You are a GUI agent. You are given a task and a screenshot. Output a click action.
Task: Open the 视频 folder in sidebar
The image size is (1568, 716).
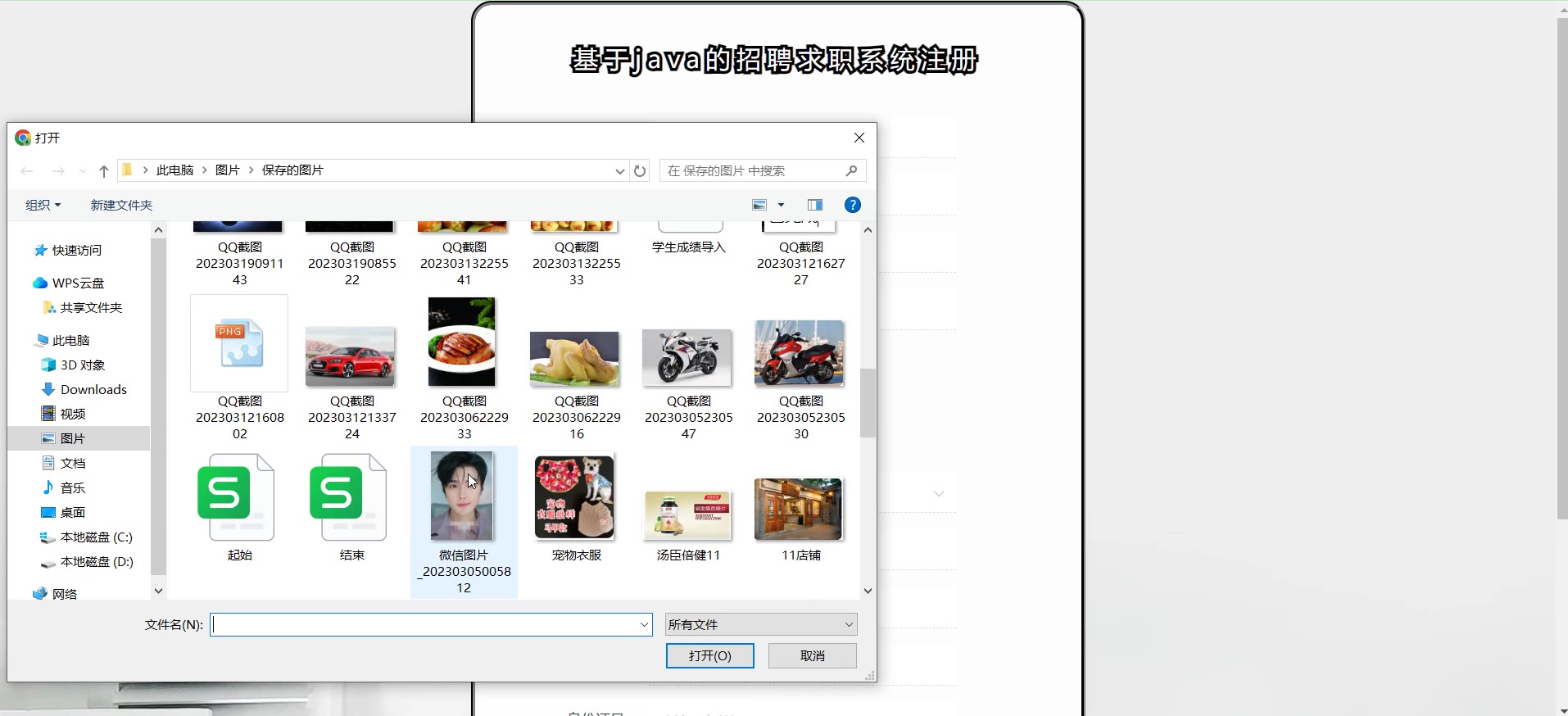click(72, 415)
